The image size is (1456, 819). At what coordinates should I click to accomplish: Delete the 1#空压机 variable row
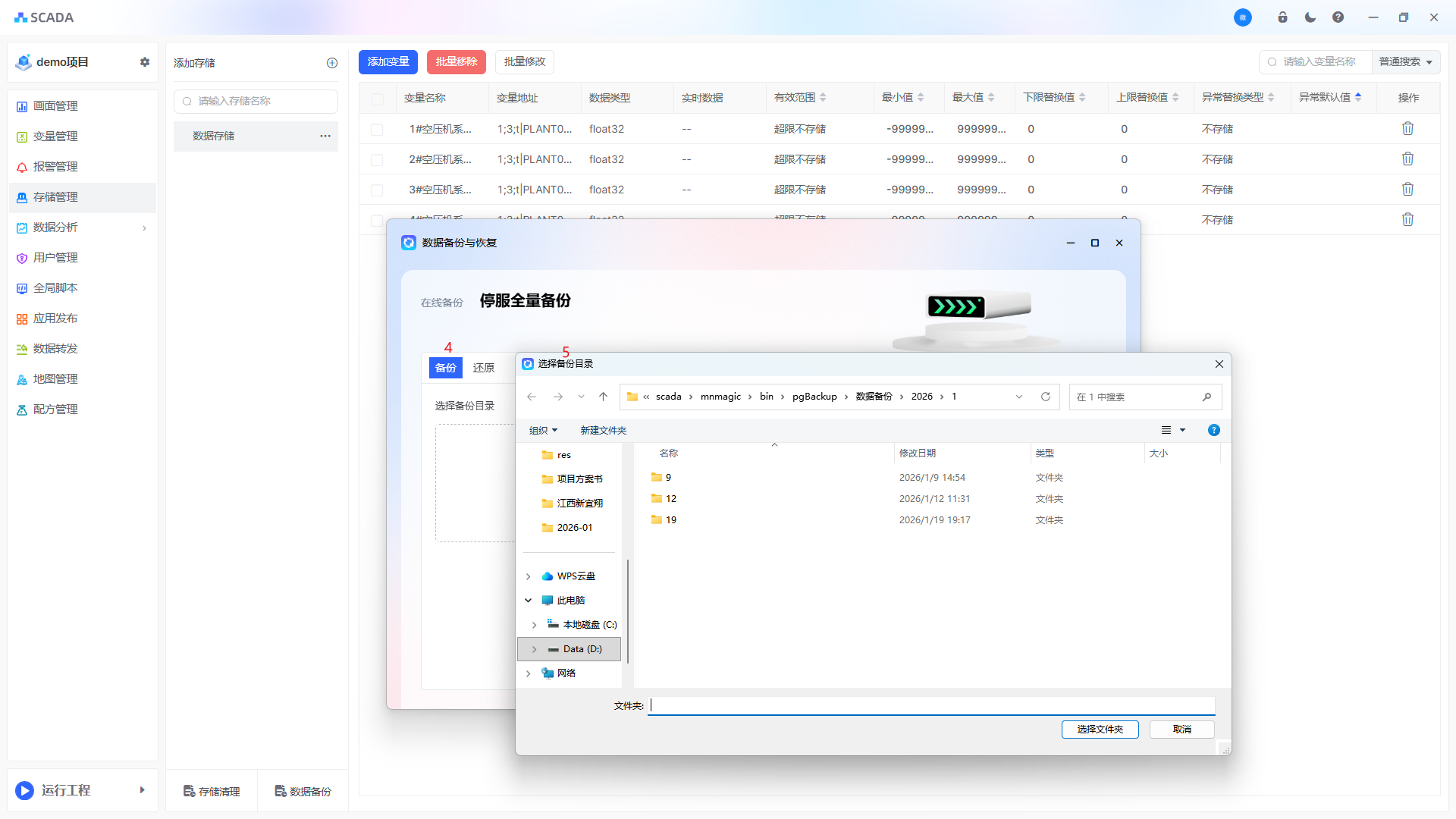pyautogui.click(x=1407, y=129)
